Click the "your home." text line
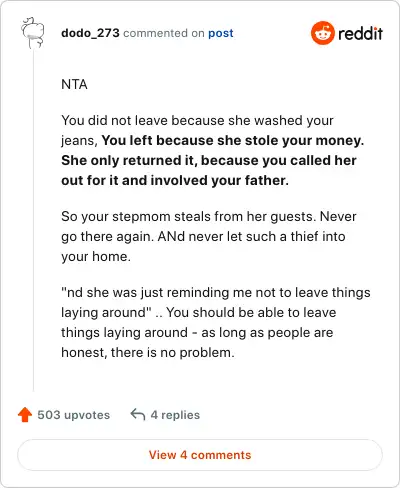This screenshot has width=400, height=488. point(96,256)
